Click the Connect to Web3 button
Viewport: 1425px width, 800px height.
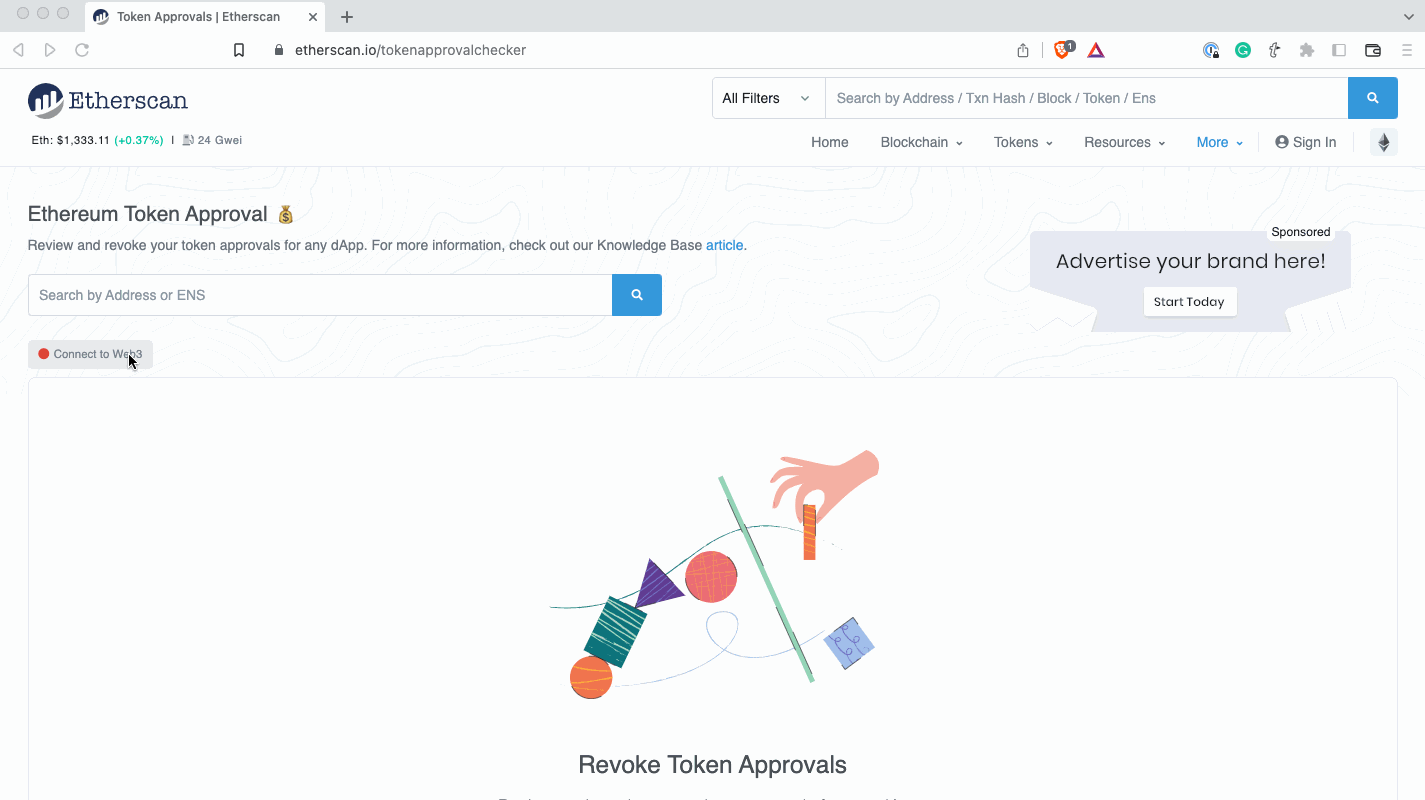click(x=90, y=354)
